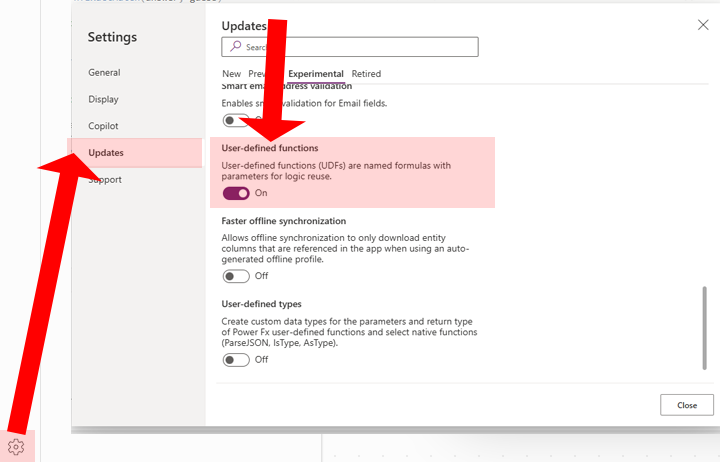Click the Faster offline synchronization heading
The height and width of the screenshot is (462, 720).
(284, 221)
